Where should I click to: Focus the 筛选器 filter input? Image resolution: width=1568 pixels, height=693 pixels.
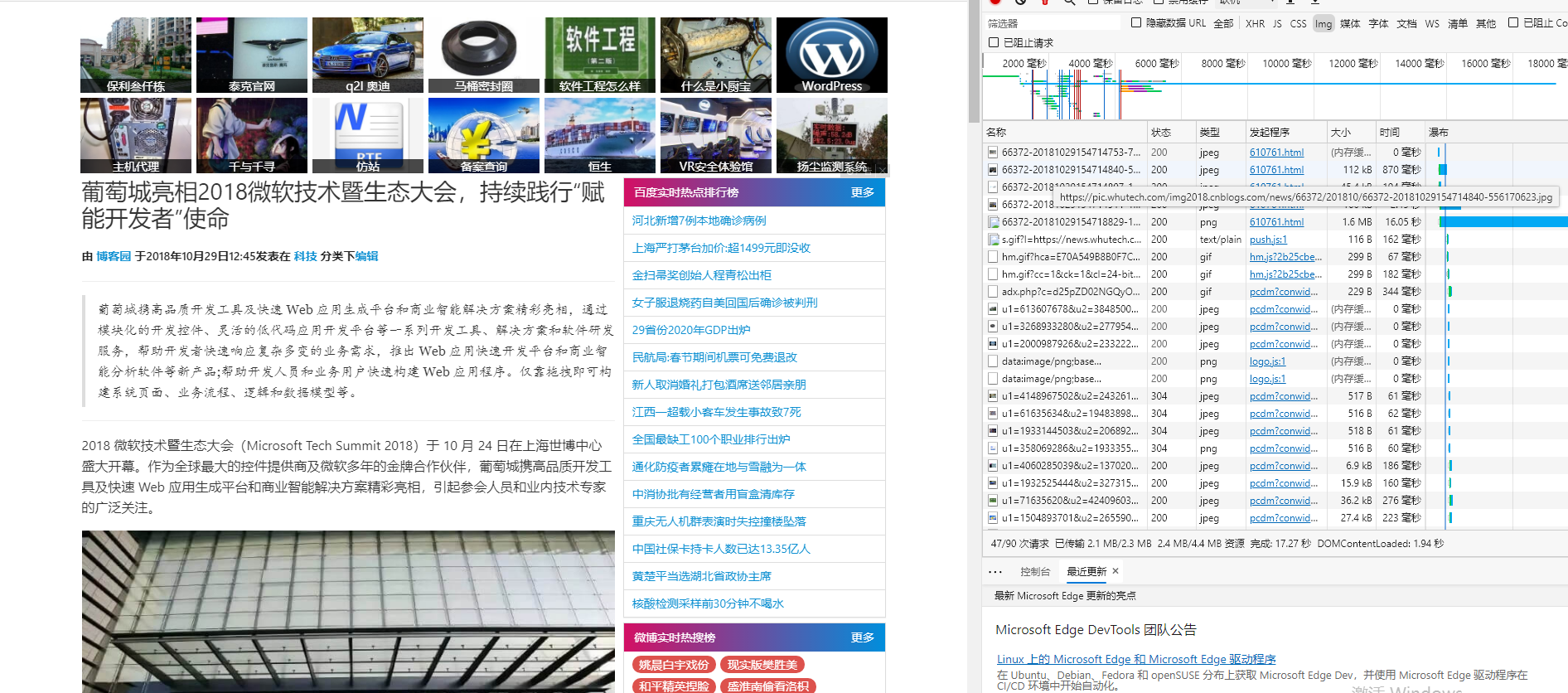pyautogui.click(x=1053, y=24)
